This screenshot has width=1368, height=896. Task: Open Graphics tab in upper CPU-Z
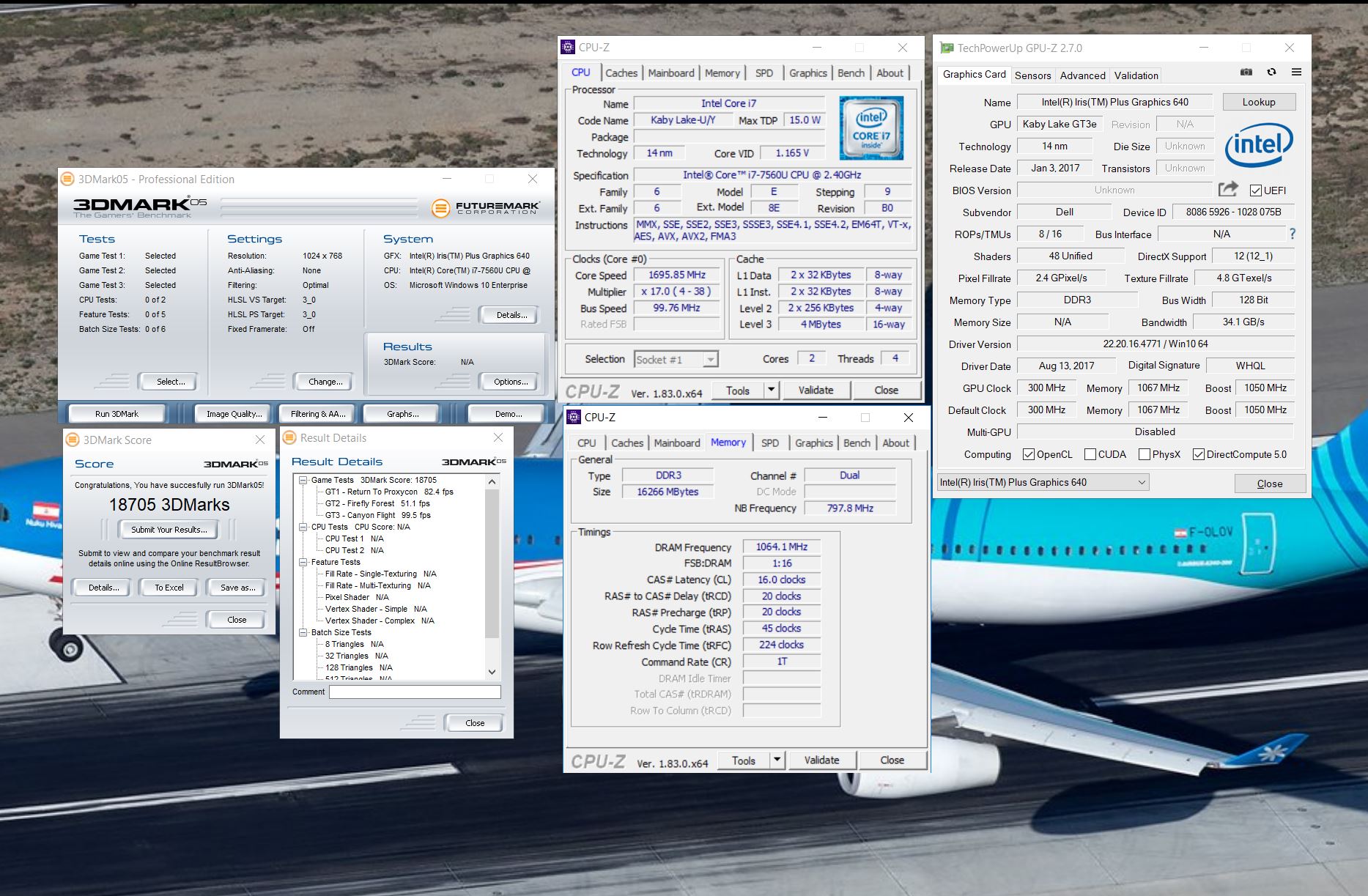tap(807, 73)
